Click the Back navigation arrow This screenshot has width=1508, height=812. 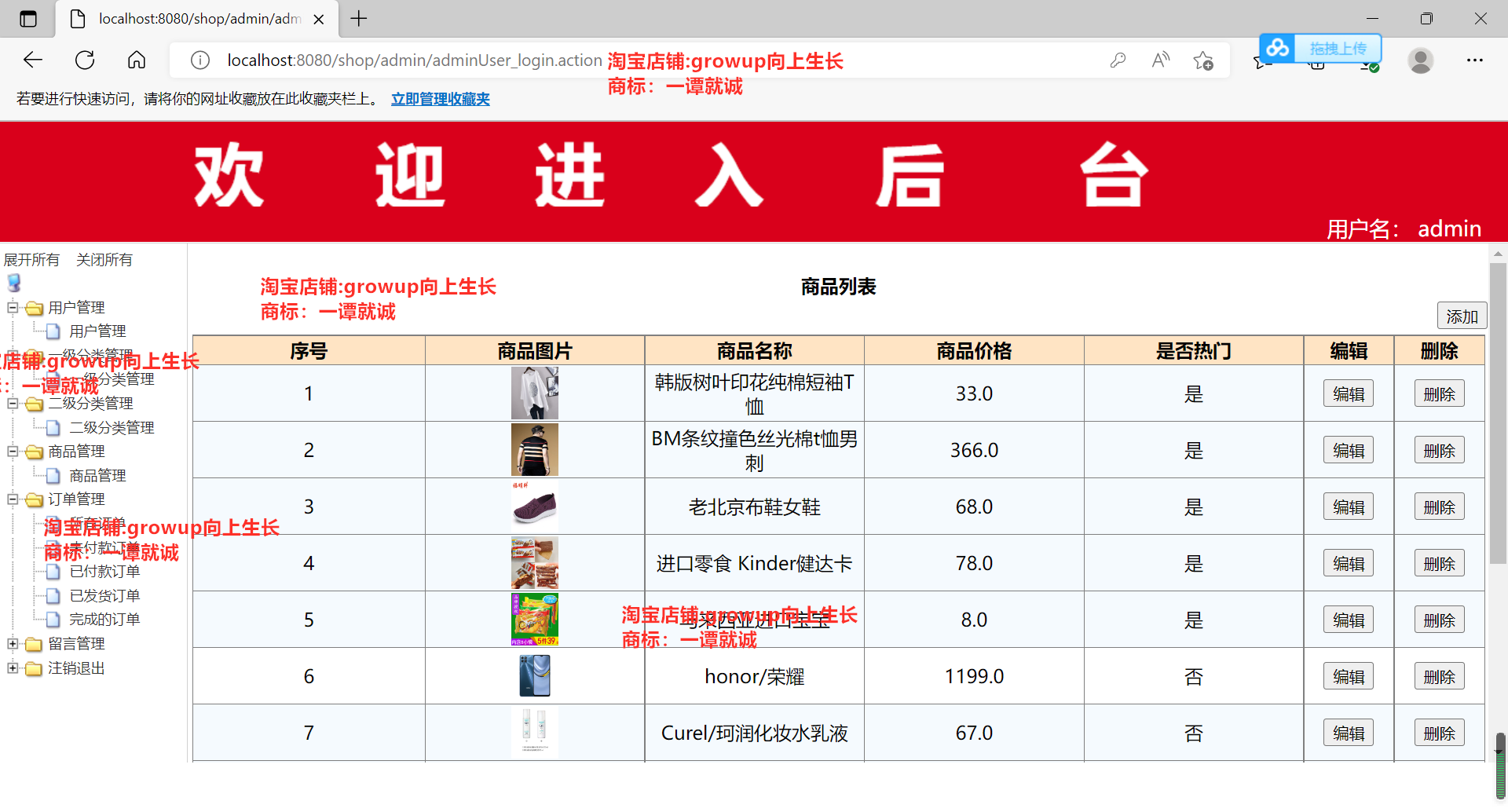(32, 60)
